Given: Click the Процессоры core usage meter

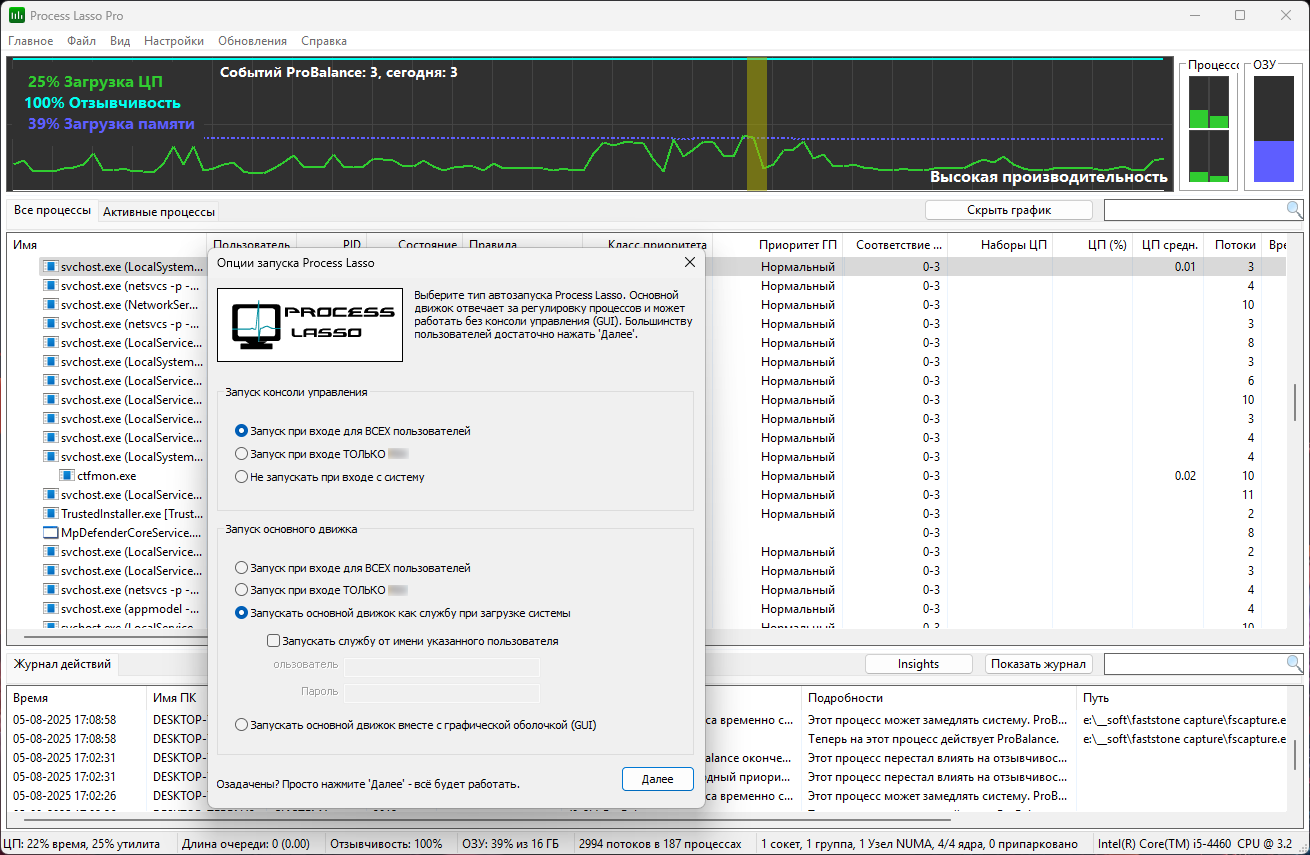Looking at the screenshot, I should (1208, 130).
